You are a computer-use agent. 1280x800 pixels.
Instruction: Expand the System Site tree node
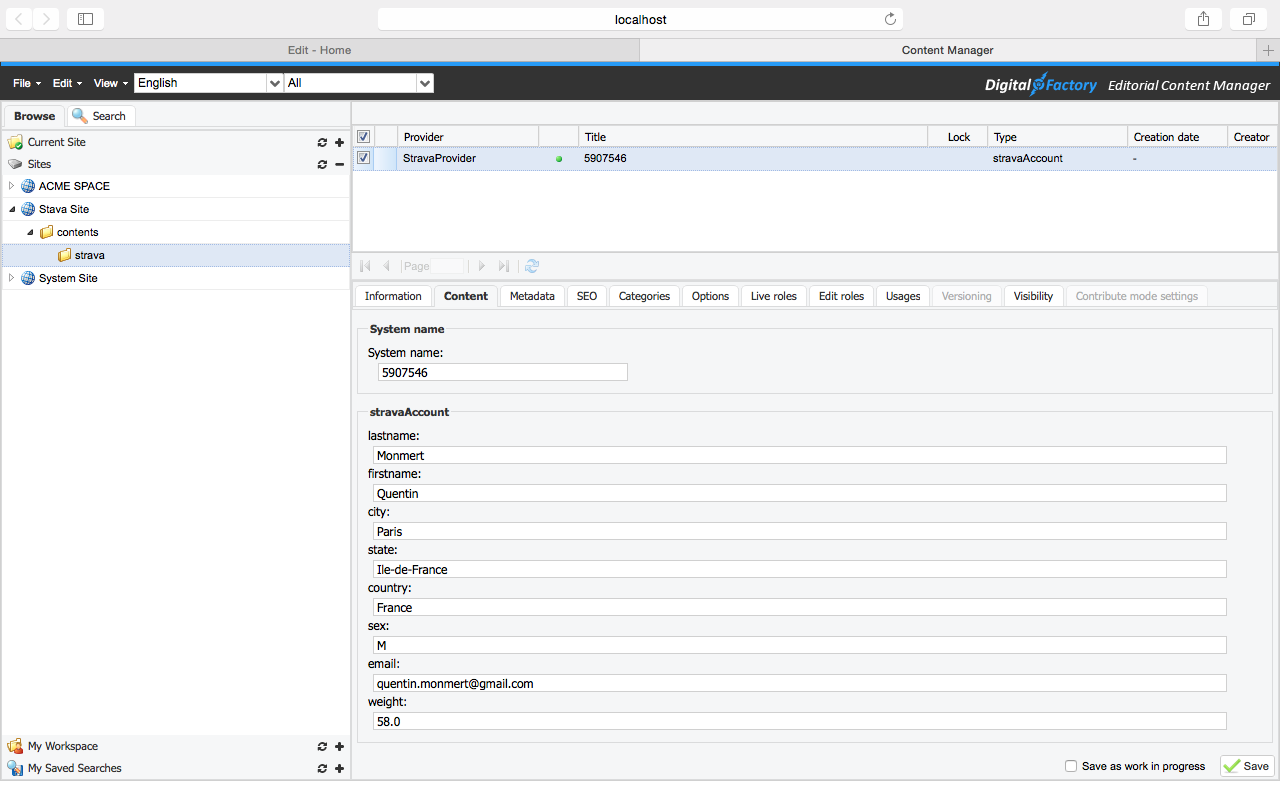(12, 278)
